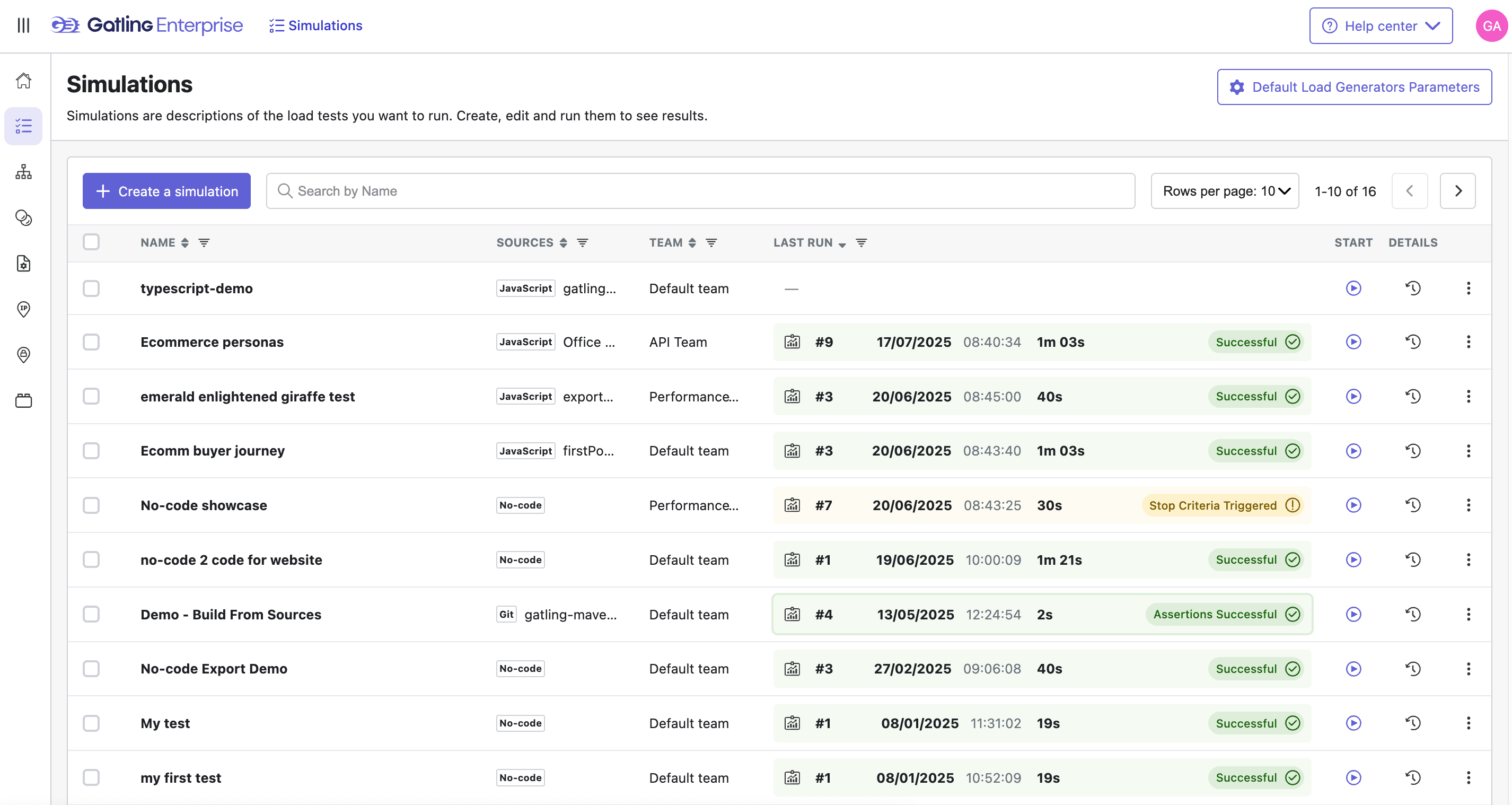The width and height of the screenshot is (1512, 805).
Task: Open more options for No-code Export Demo
Action: [x=1469, y=668]
